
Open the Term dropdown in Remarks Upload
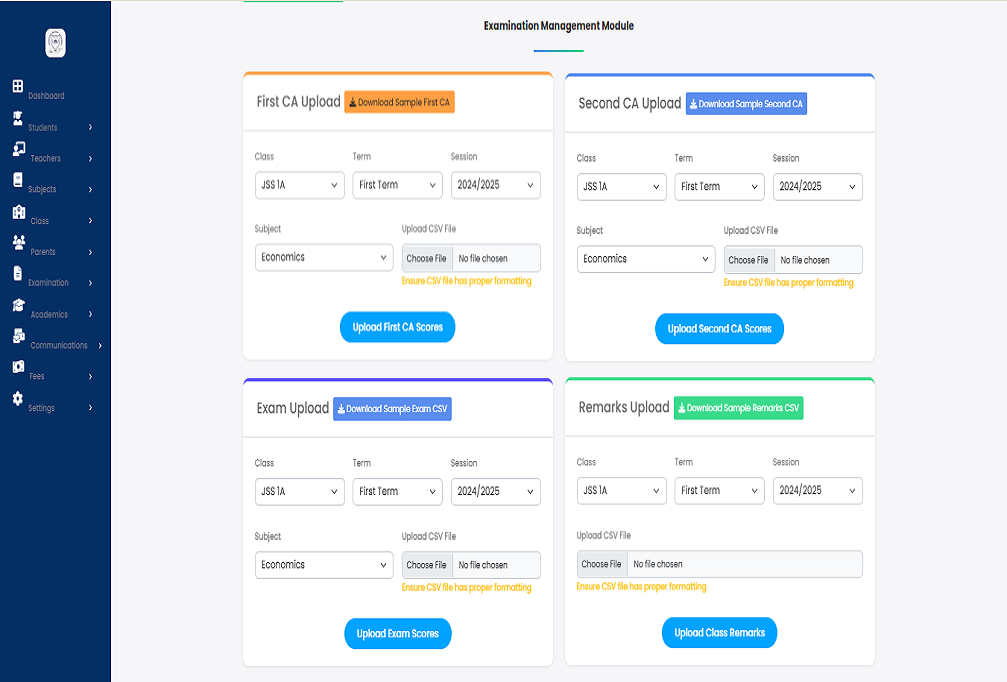coord(719,490)
